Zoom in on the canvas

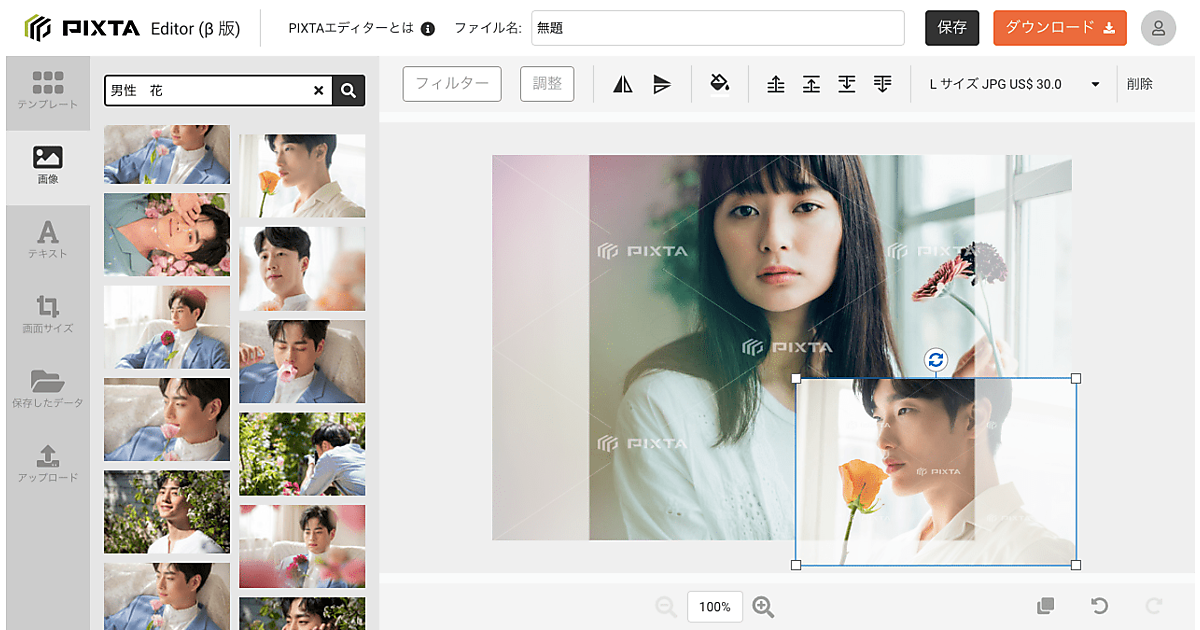(764, 607)
